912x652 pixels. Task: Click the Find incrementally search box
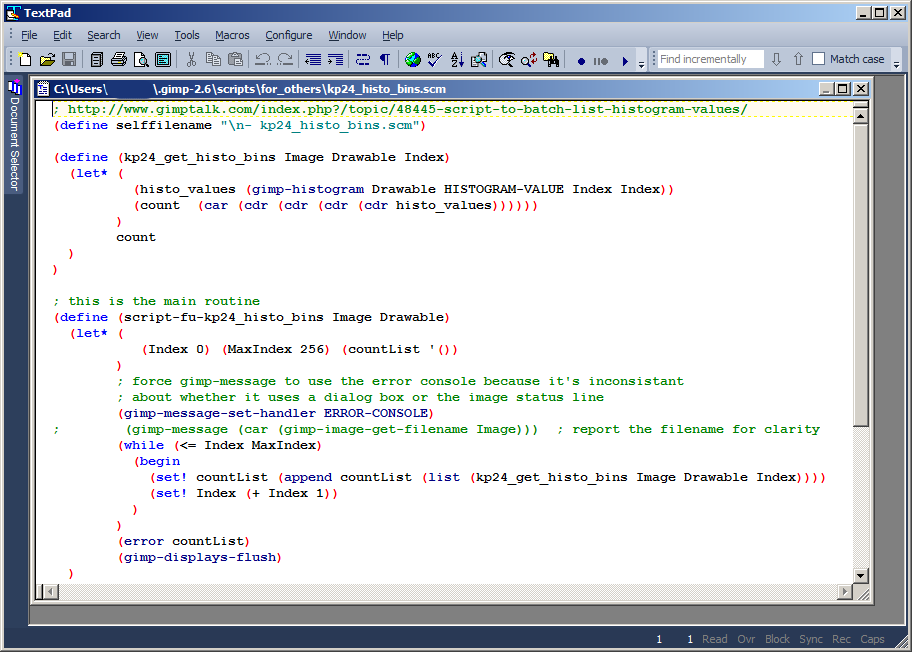(710, 59)
